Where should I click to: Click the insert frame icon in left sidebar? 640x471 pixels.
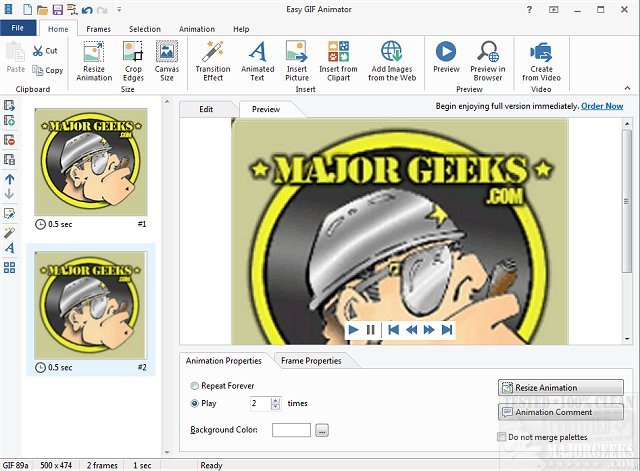[x=9, y=105]
